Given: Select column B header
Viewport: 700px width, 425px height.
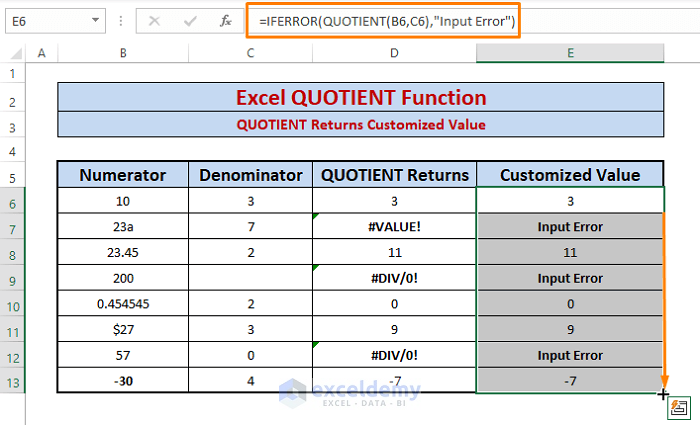Looking at the screenshot, I should [123, 53].
